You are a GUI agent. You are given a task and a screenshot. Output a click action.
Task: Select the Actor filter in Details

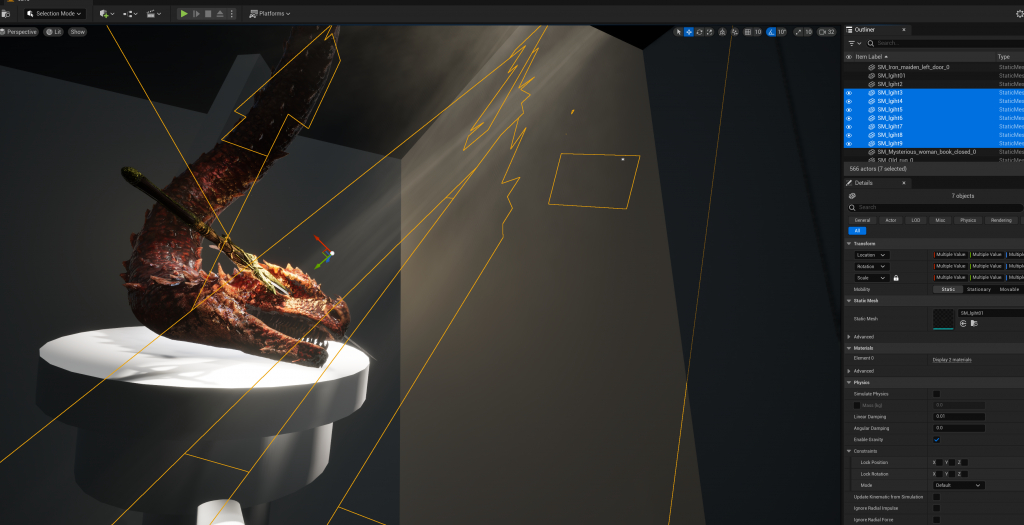pos(891,221)
